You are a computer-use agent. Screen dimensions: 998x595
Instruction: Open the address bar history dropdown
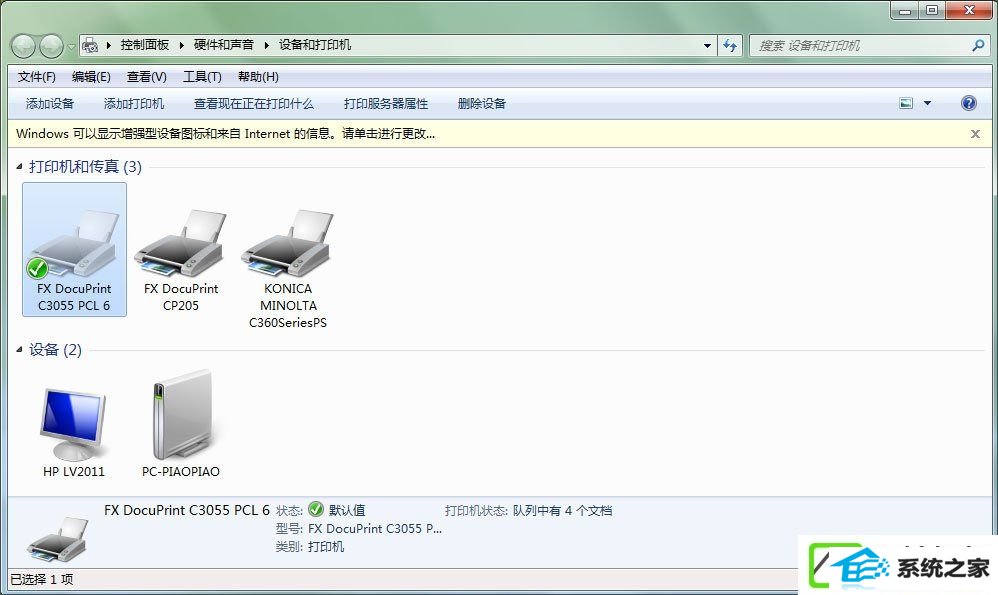coord(707,46)
